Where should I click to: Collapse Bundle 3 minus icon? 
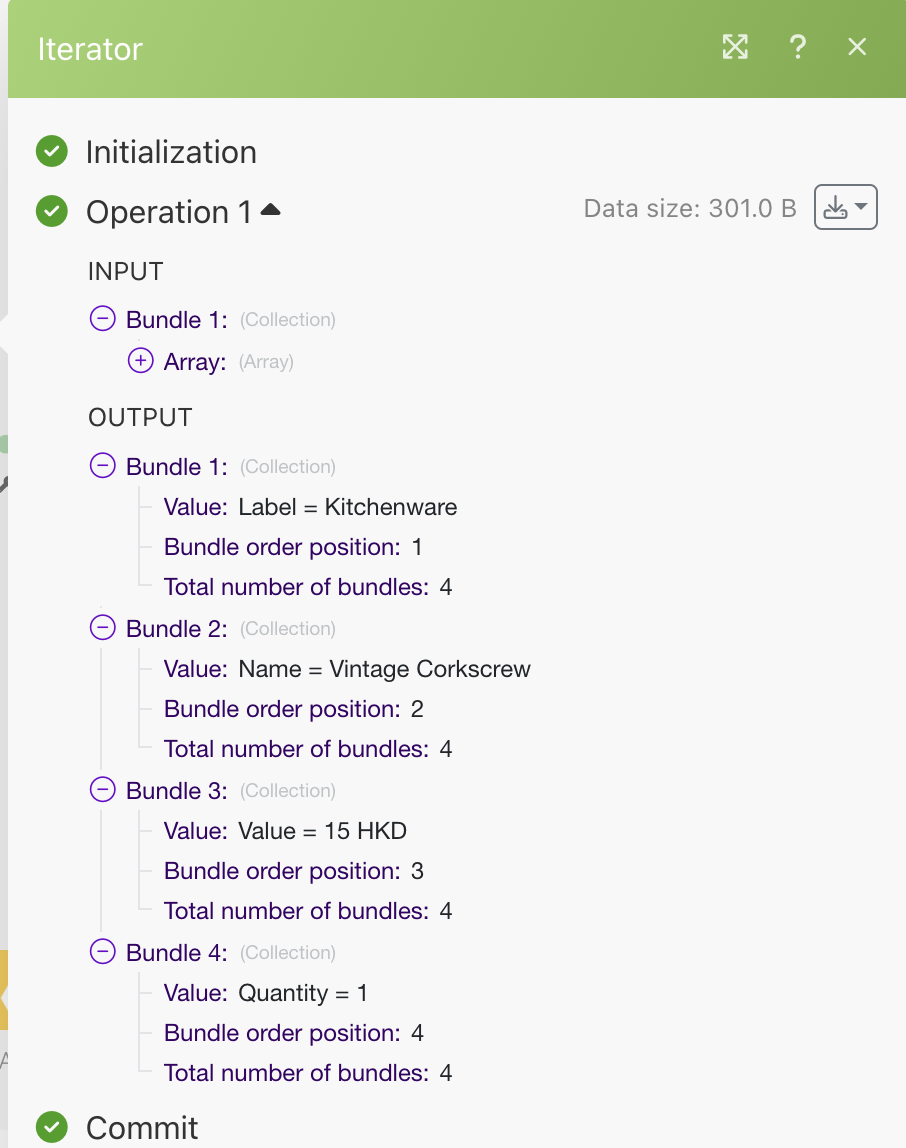[102, 790]
